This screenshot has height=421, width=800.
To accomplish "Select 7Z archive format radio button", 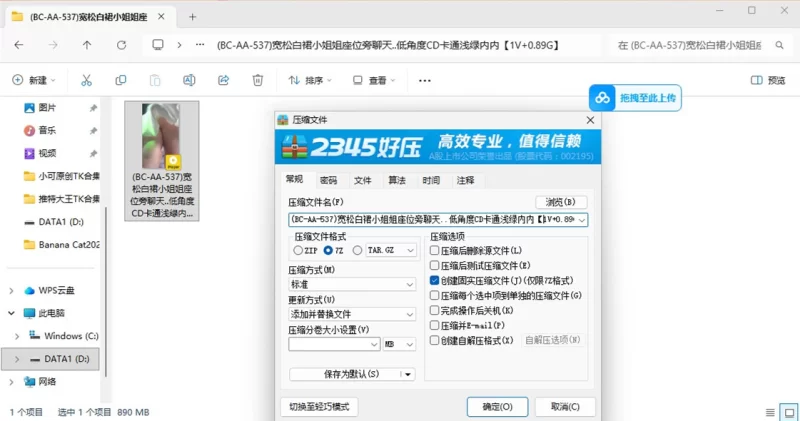I will (x=328, y=251).
